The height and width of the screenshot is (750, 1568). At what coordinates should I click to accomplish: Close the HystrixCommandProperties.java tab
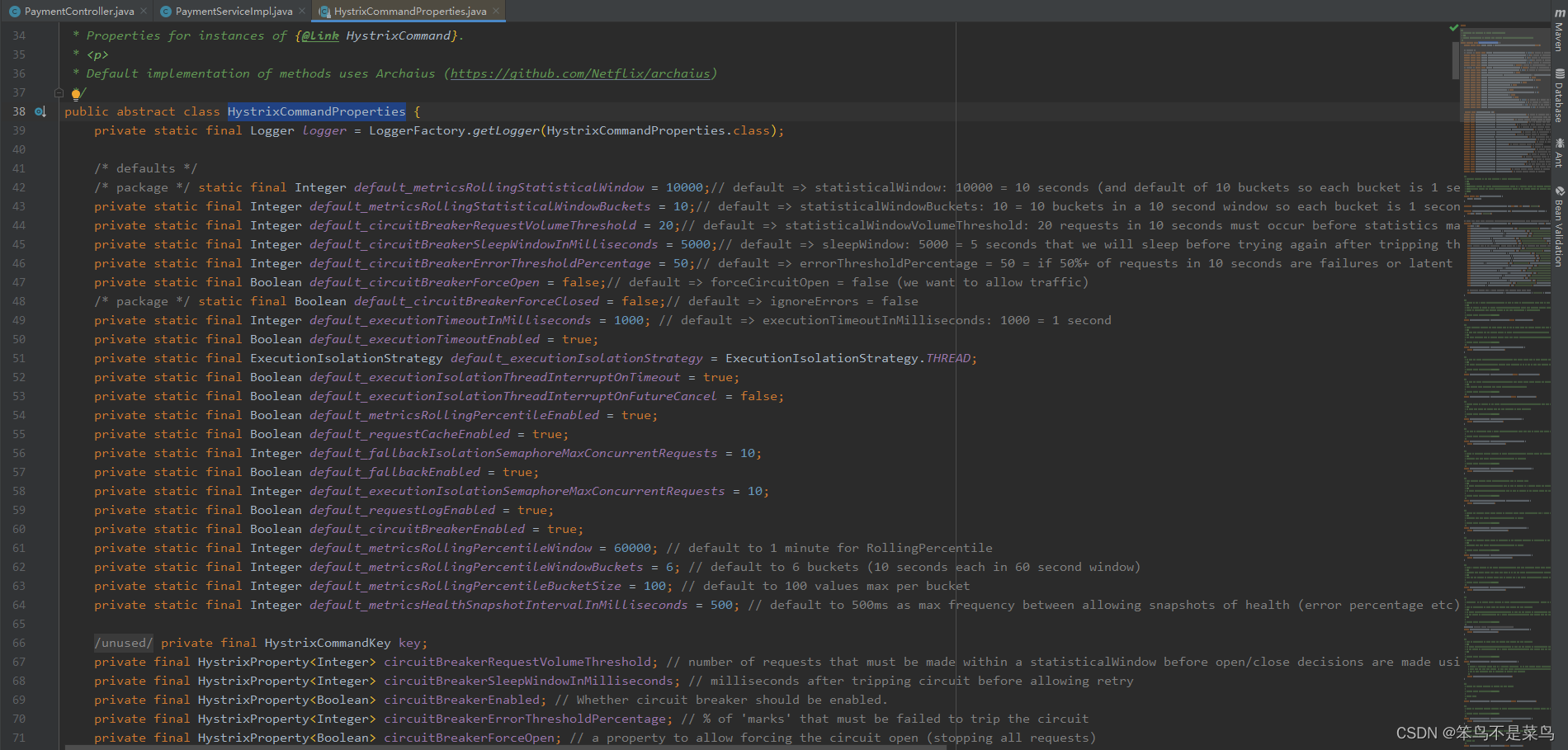point(496,11)
